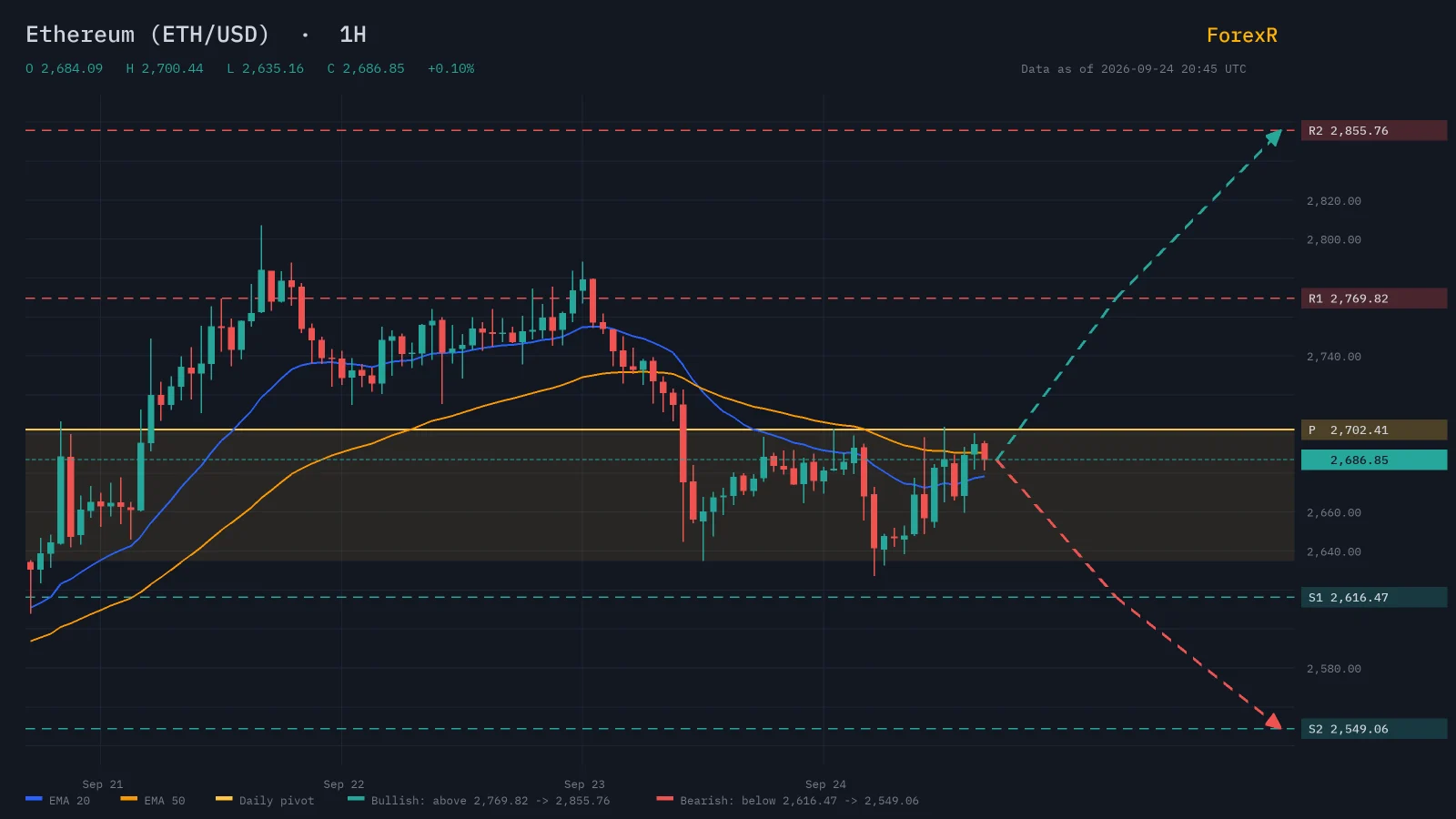Click the P 2,702.41 pivot label
The image size is (1456, 819).
pyautogui.click(x=1374, y=430)
